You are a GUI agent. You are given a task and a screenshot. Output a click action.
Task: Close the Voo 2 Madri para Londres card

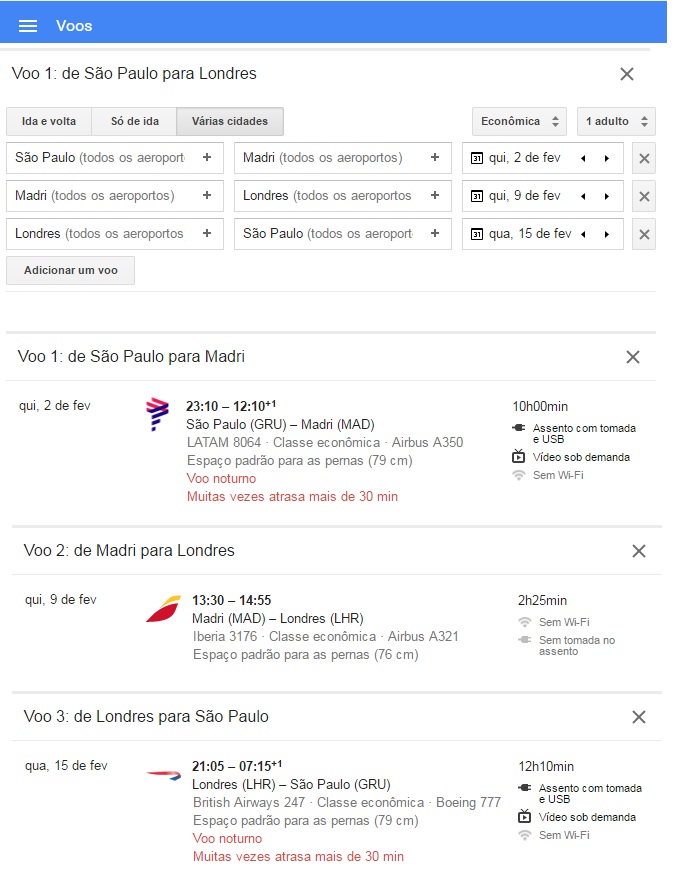639,551
